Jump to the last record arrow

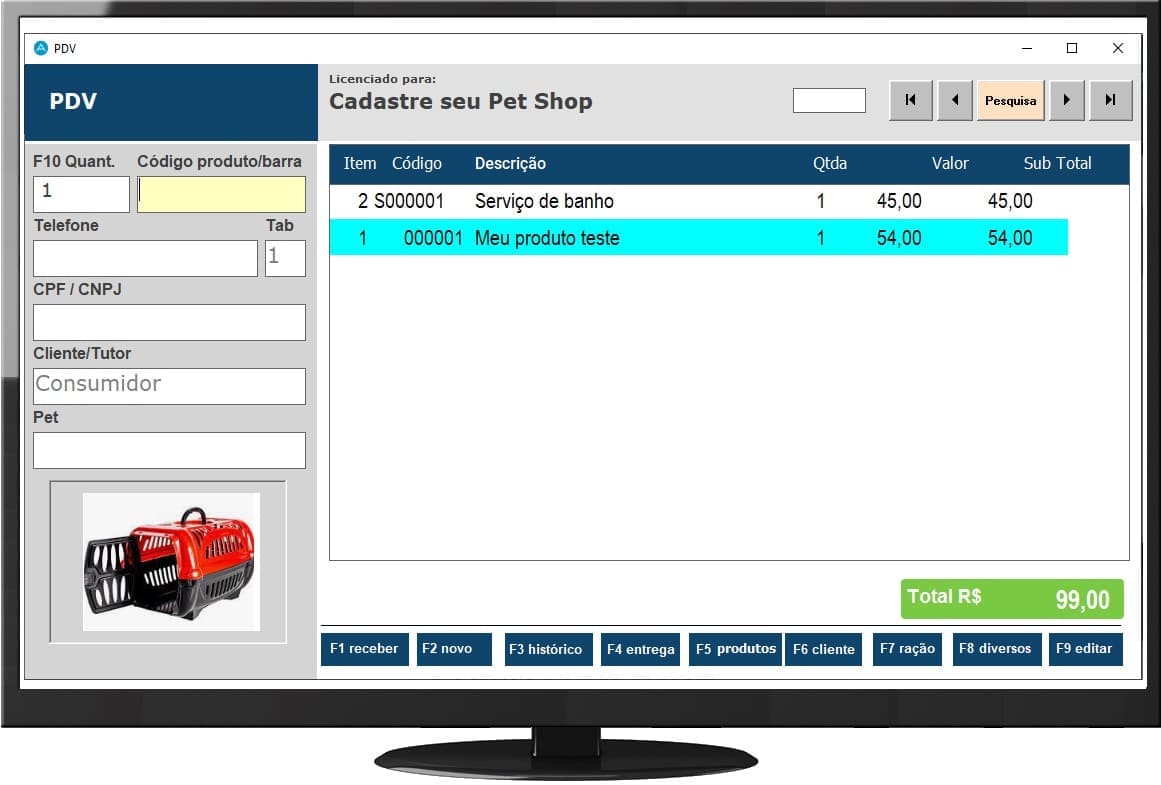pos(1110,101)
